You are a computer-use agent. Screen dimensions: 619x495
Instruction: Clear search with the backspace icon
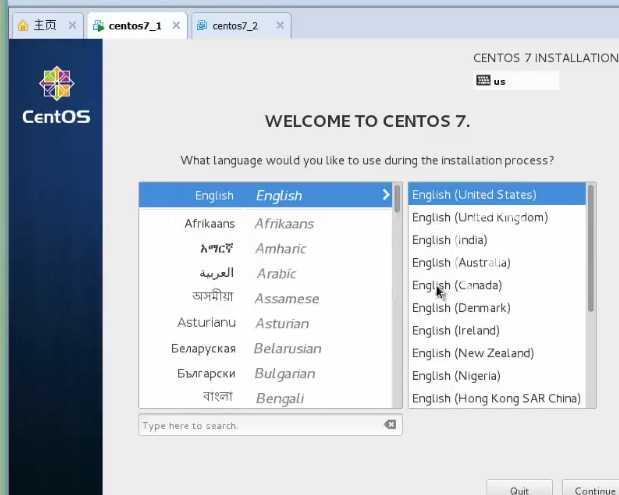pyautogui.click(x=390, y=424)
